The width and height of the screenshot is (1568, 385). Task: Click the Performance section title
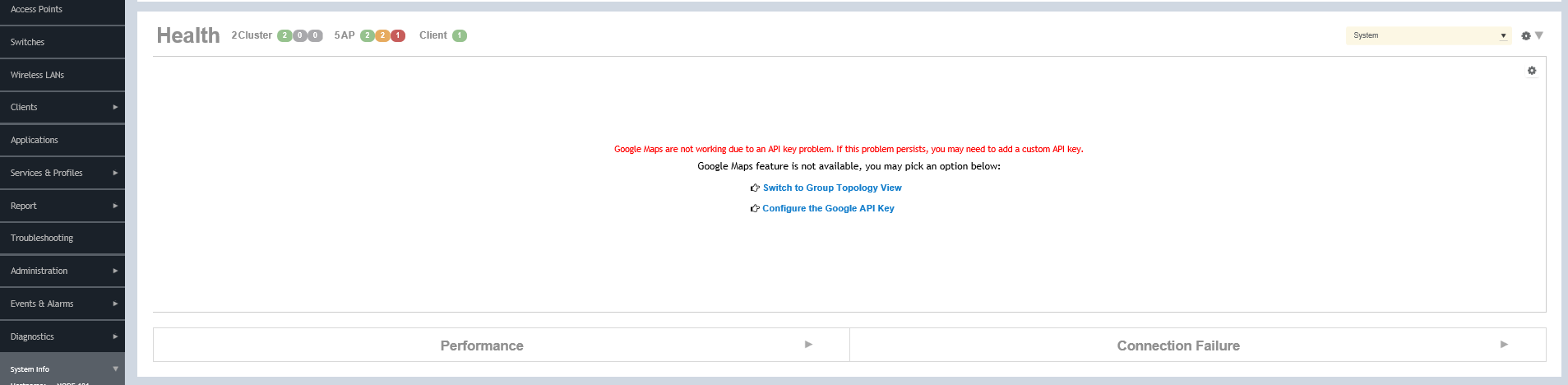pos(482,346)
